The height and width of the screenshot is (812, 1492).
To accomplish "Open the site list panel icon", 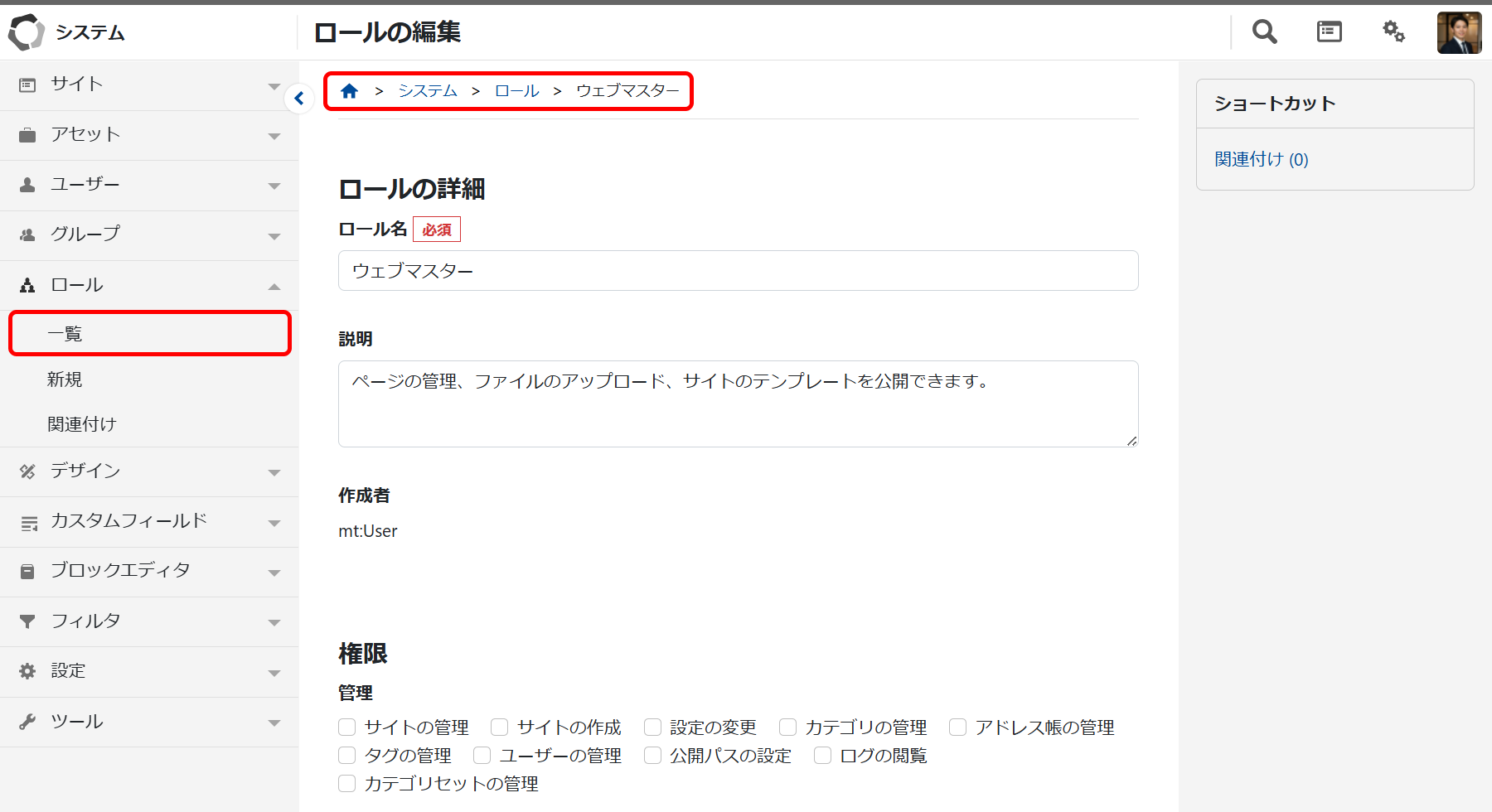I will pyautogui.click(x=1329, y=32).
